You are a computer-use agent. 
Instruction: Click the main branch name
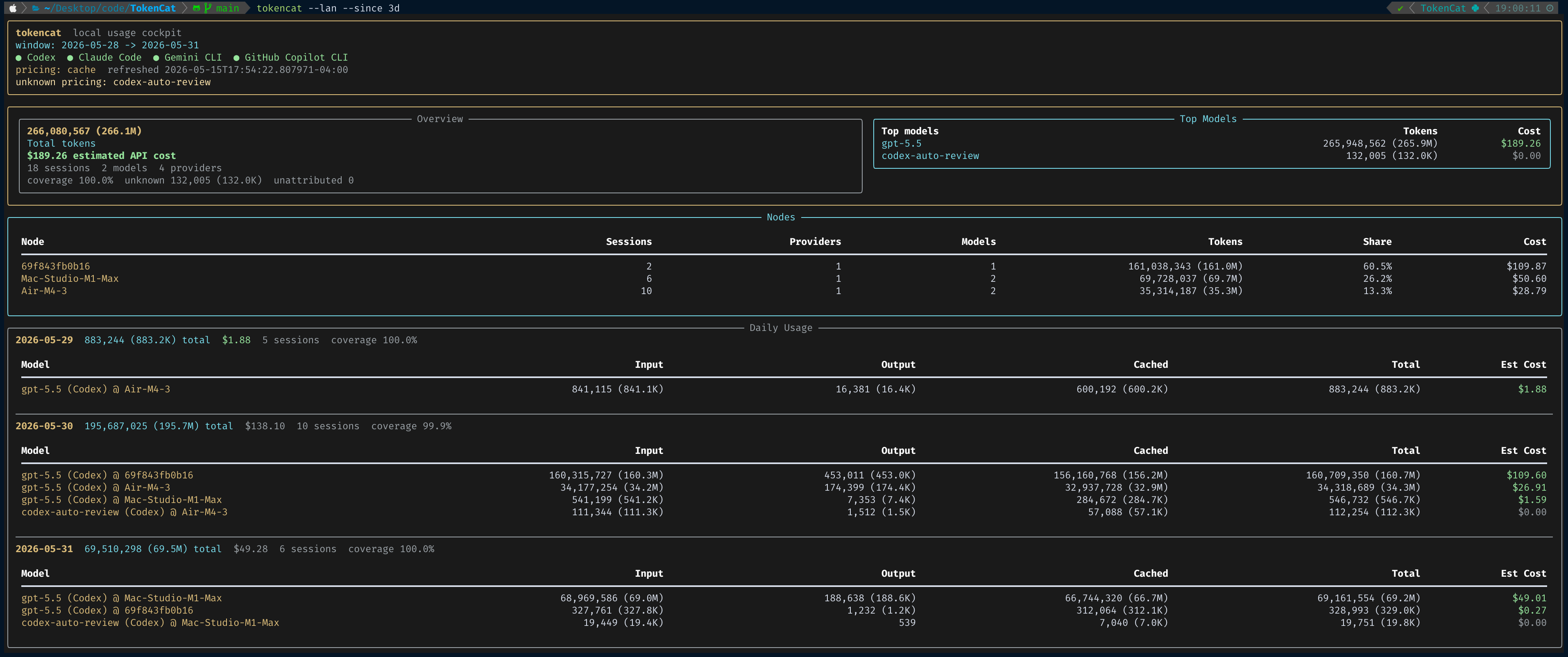pyautogui.click(x=227, y=8)
